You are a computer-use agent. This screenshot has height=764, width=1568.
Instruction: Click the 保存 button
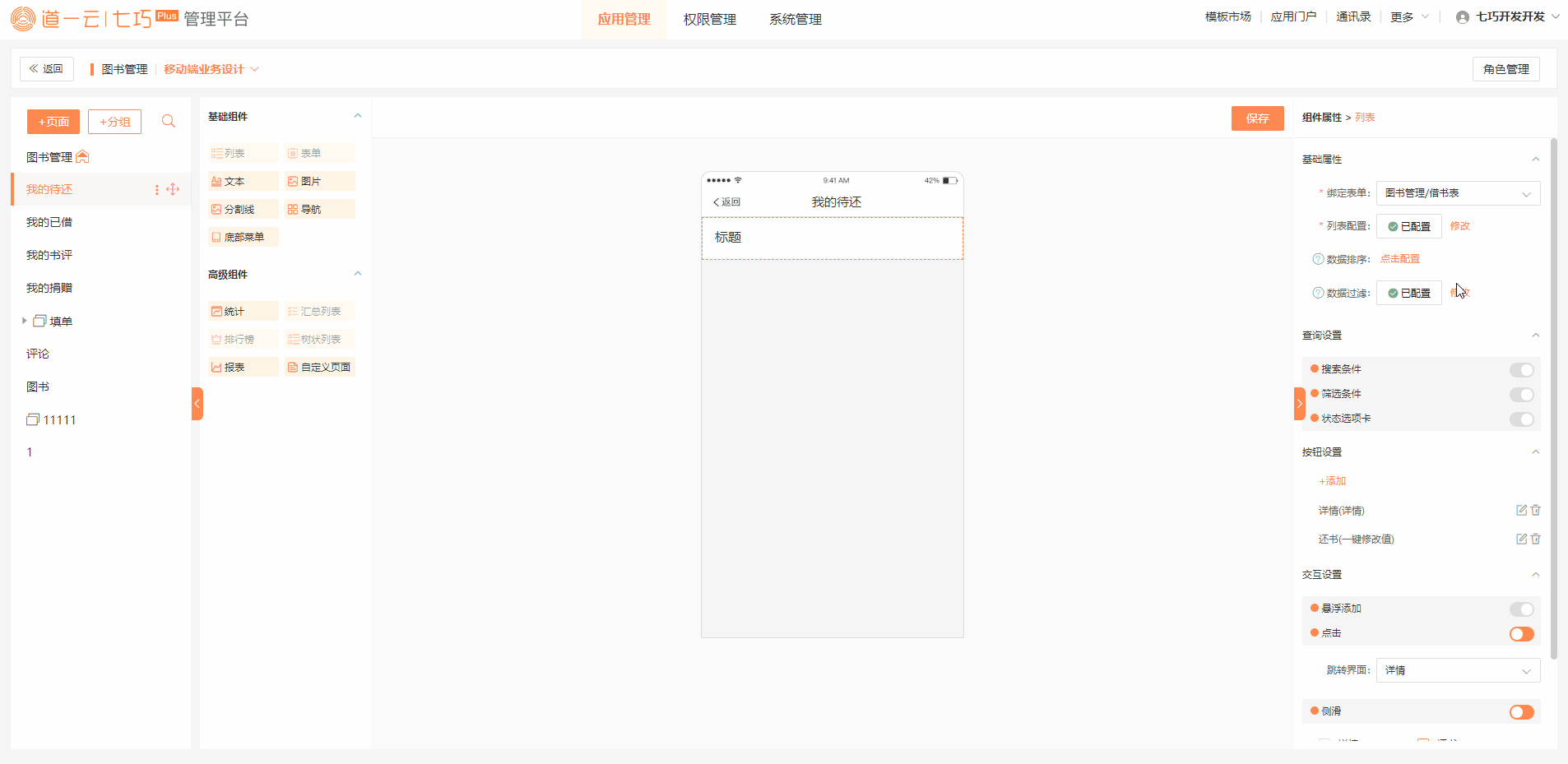point(1257,118)
